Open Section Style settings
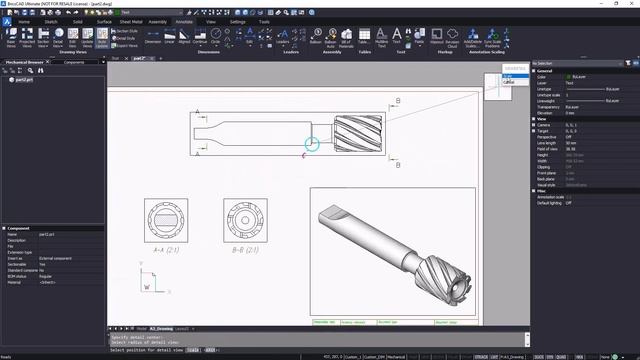640x360 pixels. pos(124,31)
